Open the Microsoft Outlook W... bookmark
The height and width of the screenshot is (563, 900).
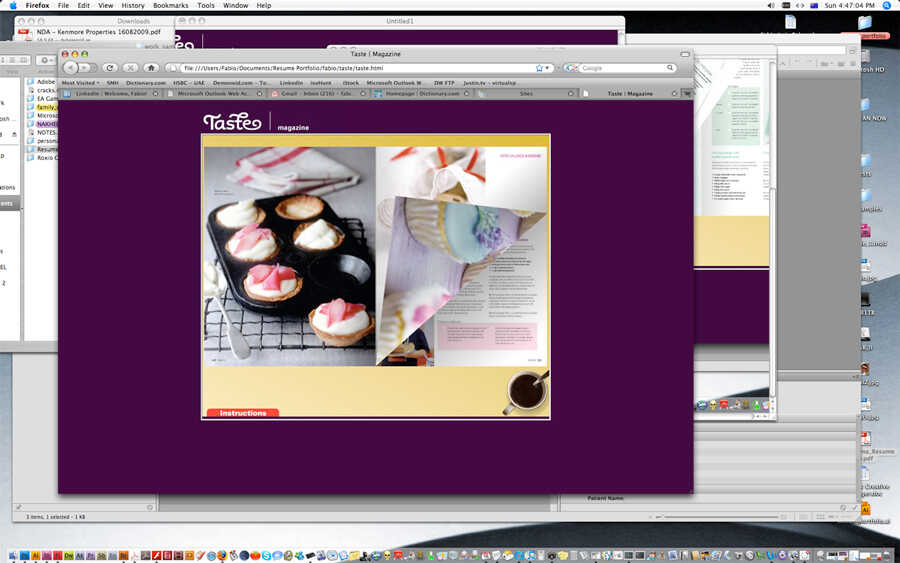pyautogui.click(x=394, y=83)
